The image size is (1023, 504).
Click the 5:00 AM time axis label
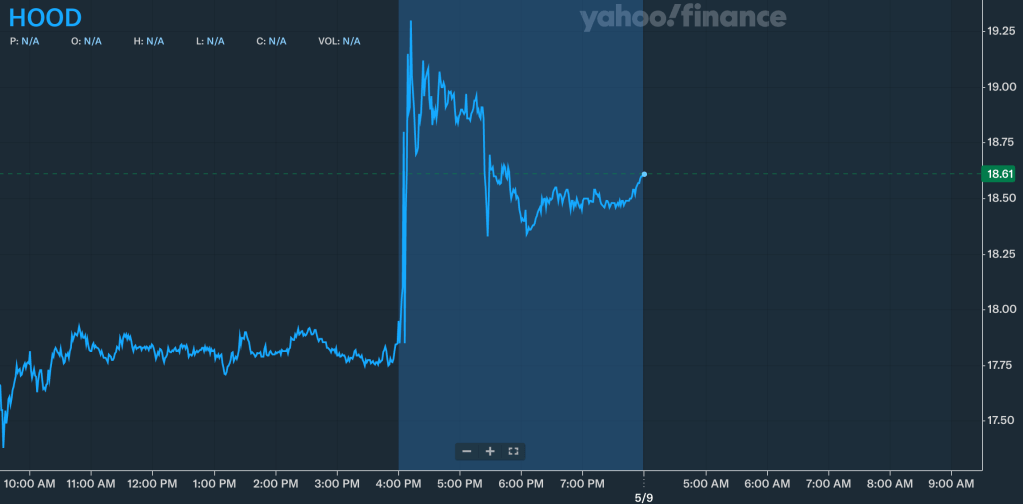706,484
